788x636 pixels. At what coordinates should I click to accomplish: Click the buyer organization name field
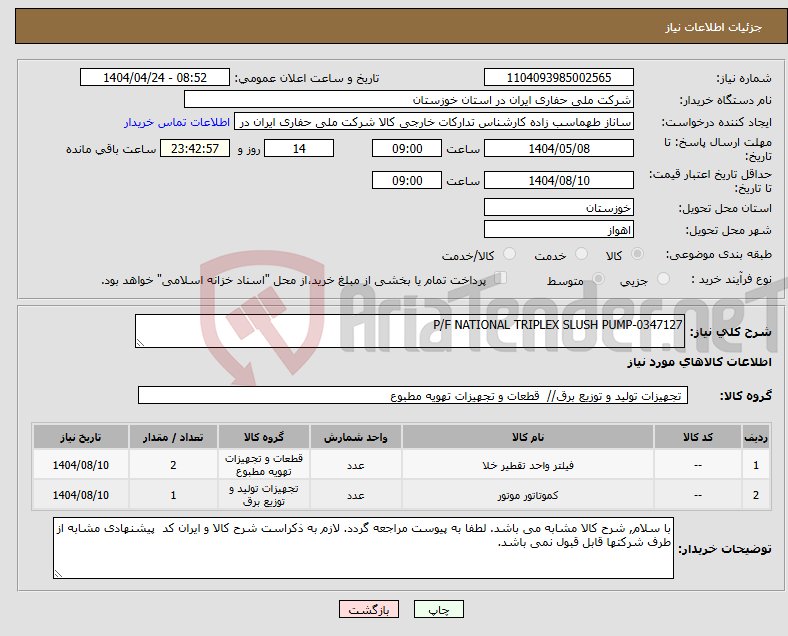[x=409, y=99]
